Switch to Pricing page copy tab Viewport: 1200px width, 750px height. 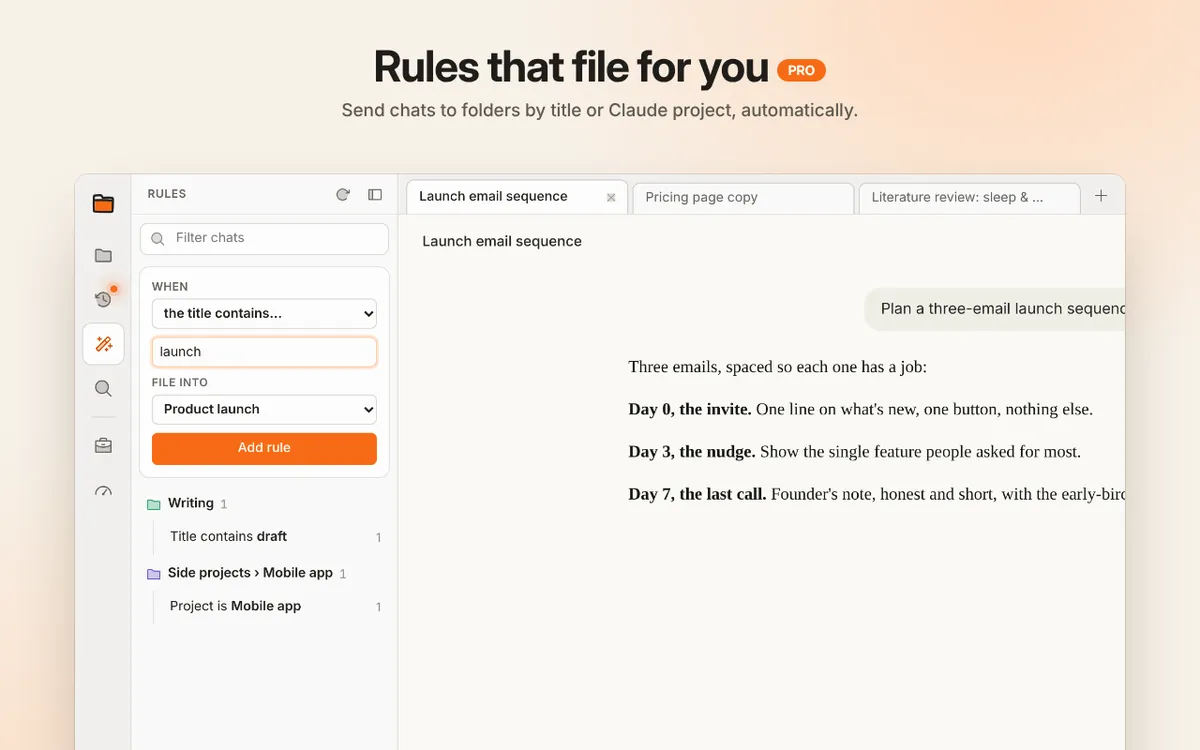(x=743, y=198)
